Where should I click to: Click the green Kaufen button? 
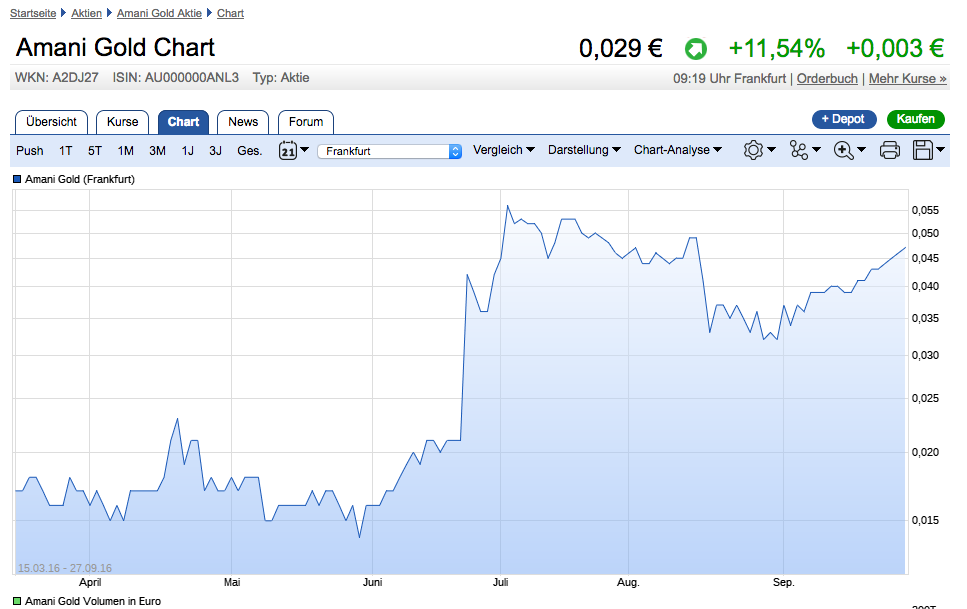coord(915,119)
